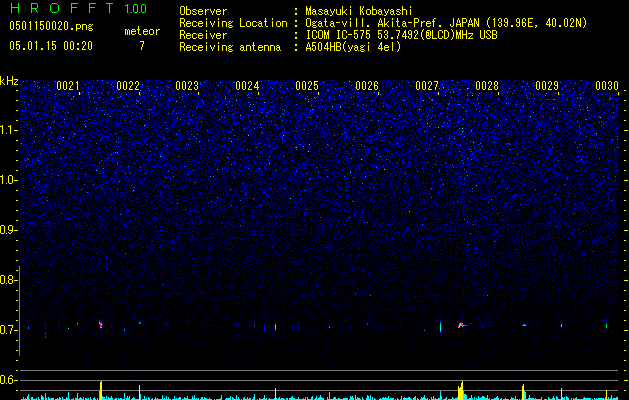Click the 0023 time marker
This screenshot has height=400, width=629.
(x=187, y=86)
